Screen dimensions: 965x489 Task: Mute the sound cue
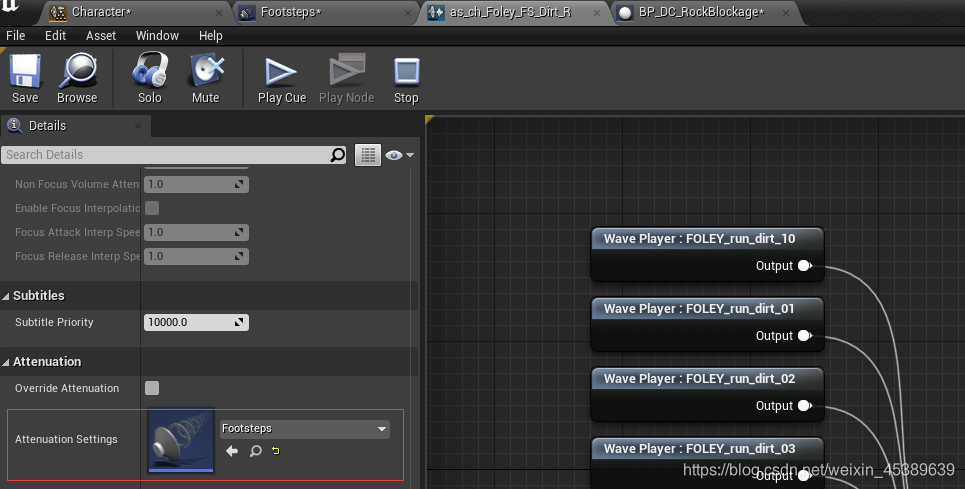(x=206, y=79)
